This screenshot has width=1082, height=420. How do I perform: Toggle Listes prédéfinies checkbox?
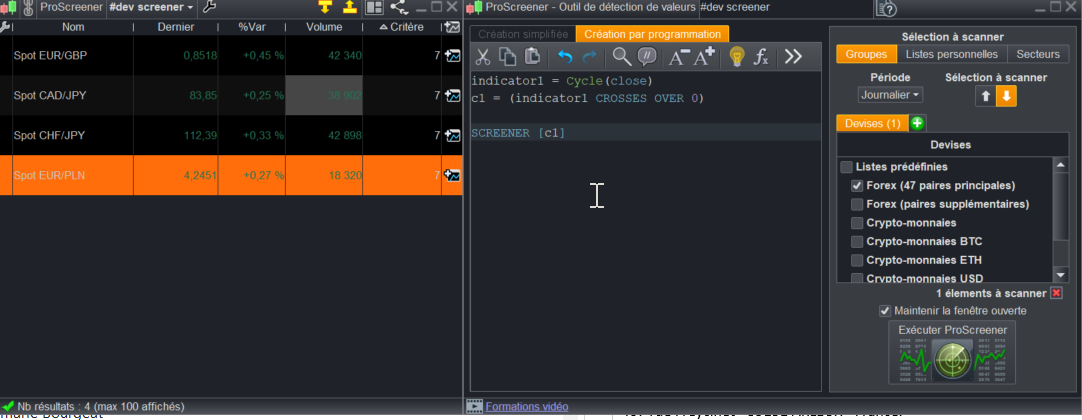[846, 167]
